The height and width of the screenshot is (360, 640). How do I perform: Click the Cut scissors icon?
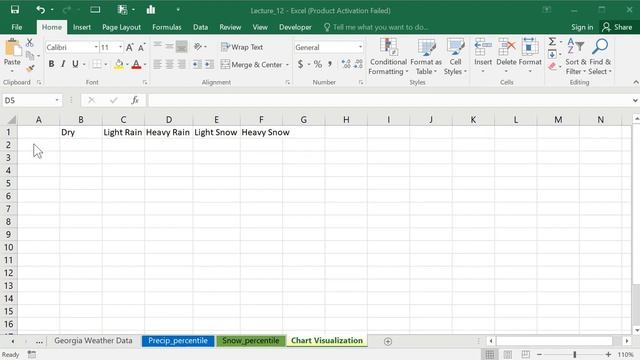(x=30, y=42)
